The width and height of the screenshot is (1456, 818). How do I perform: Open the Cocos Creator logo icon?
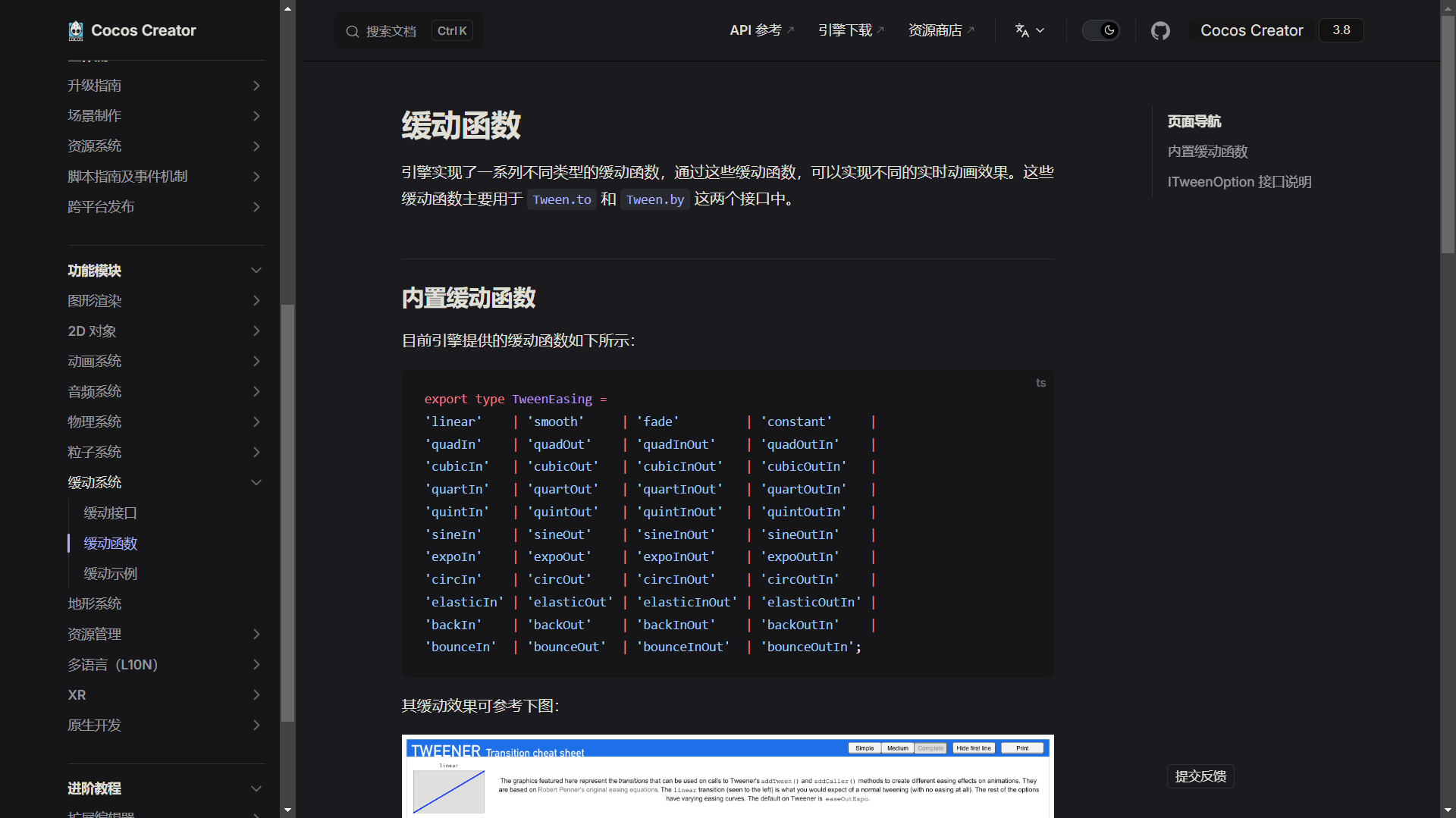click(76, 30)
